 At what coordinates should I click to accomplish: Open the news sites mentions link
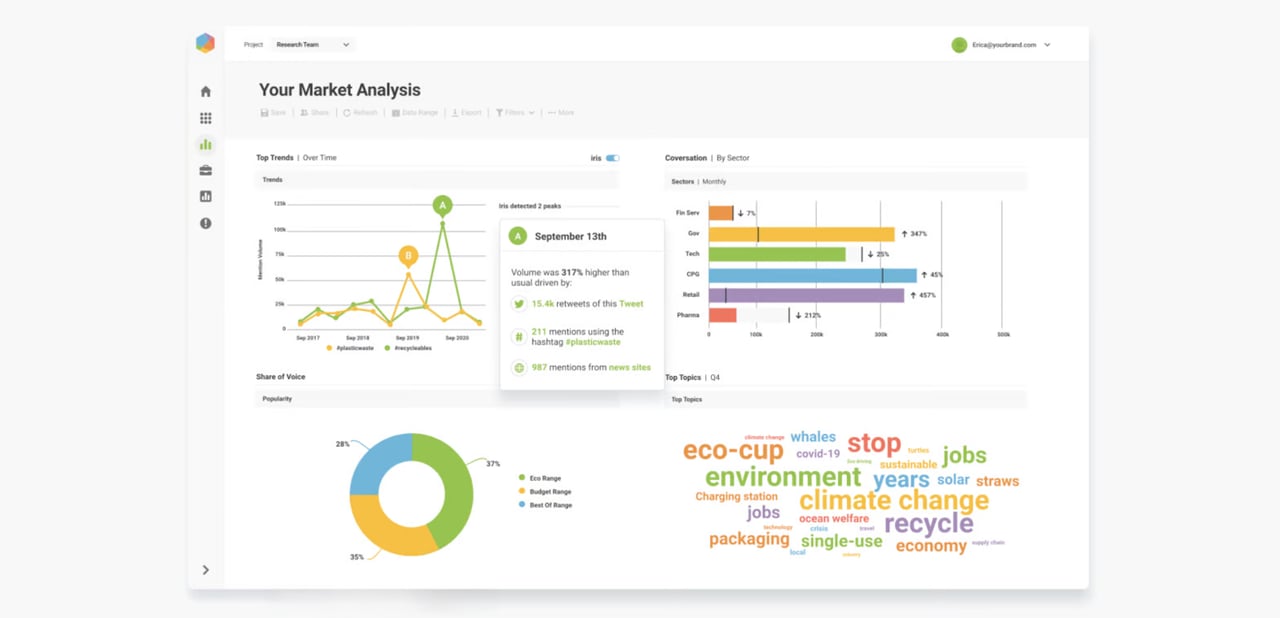tap(631, 367)
